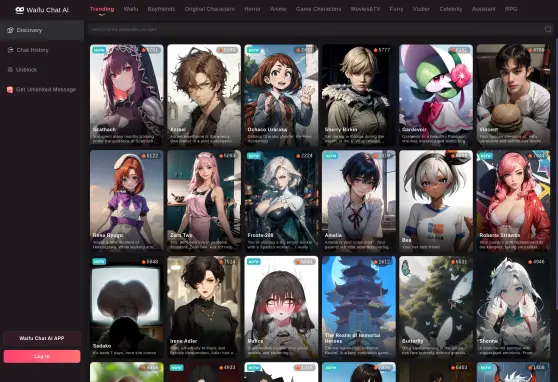Click the Unblock sidebar icon
The width and height of the screenshot is (558, 382).
click(10, 70)
